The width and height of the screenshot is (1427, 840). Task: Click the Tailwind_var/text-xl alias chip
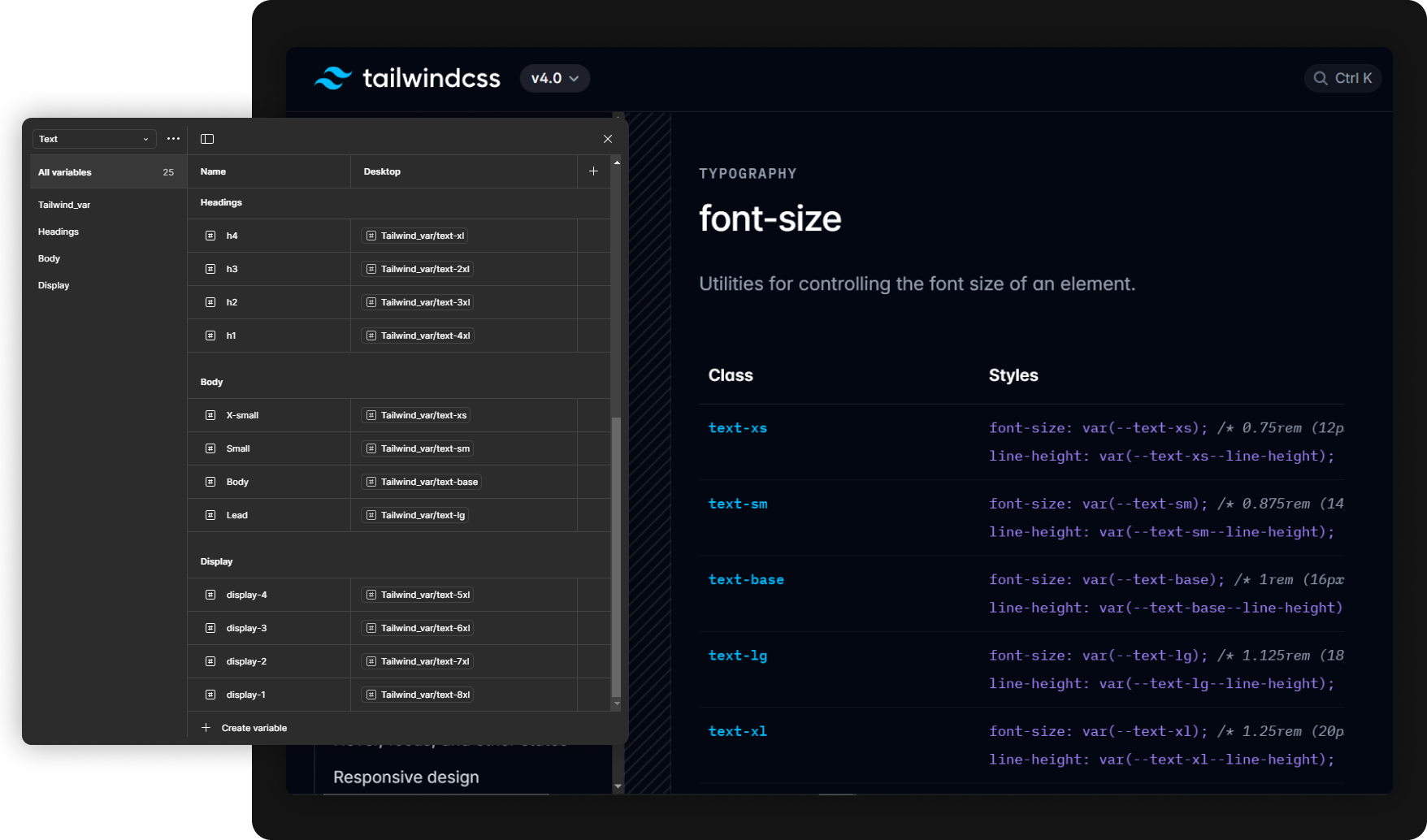414,236
